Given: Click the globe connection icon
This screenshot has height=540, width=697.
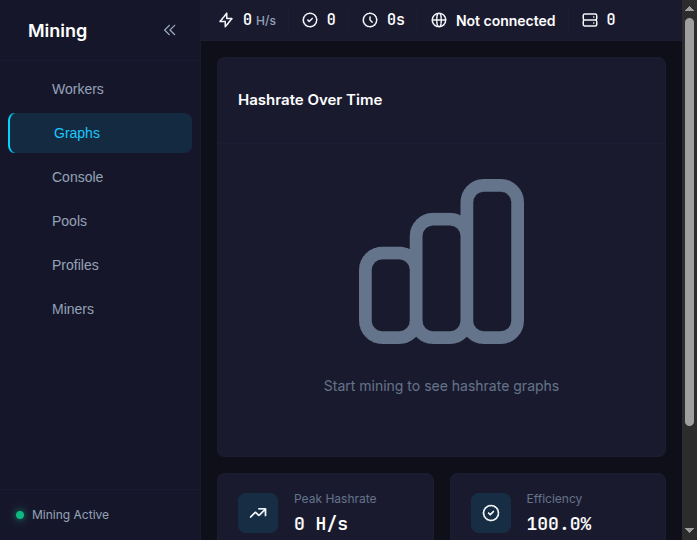Looking at the screenshot, I should [x=439, y=20].
